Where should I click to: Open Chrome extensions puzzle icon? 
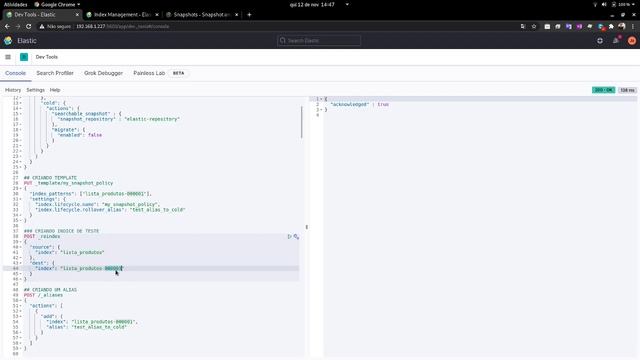611,27
